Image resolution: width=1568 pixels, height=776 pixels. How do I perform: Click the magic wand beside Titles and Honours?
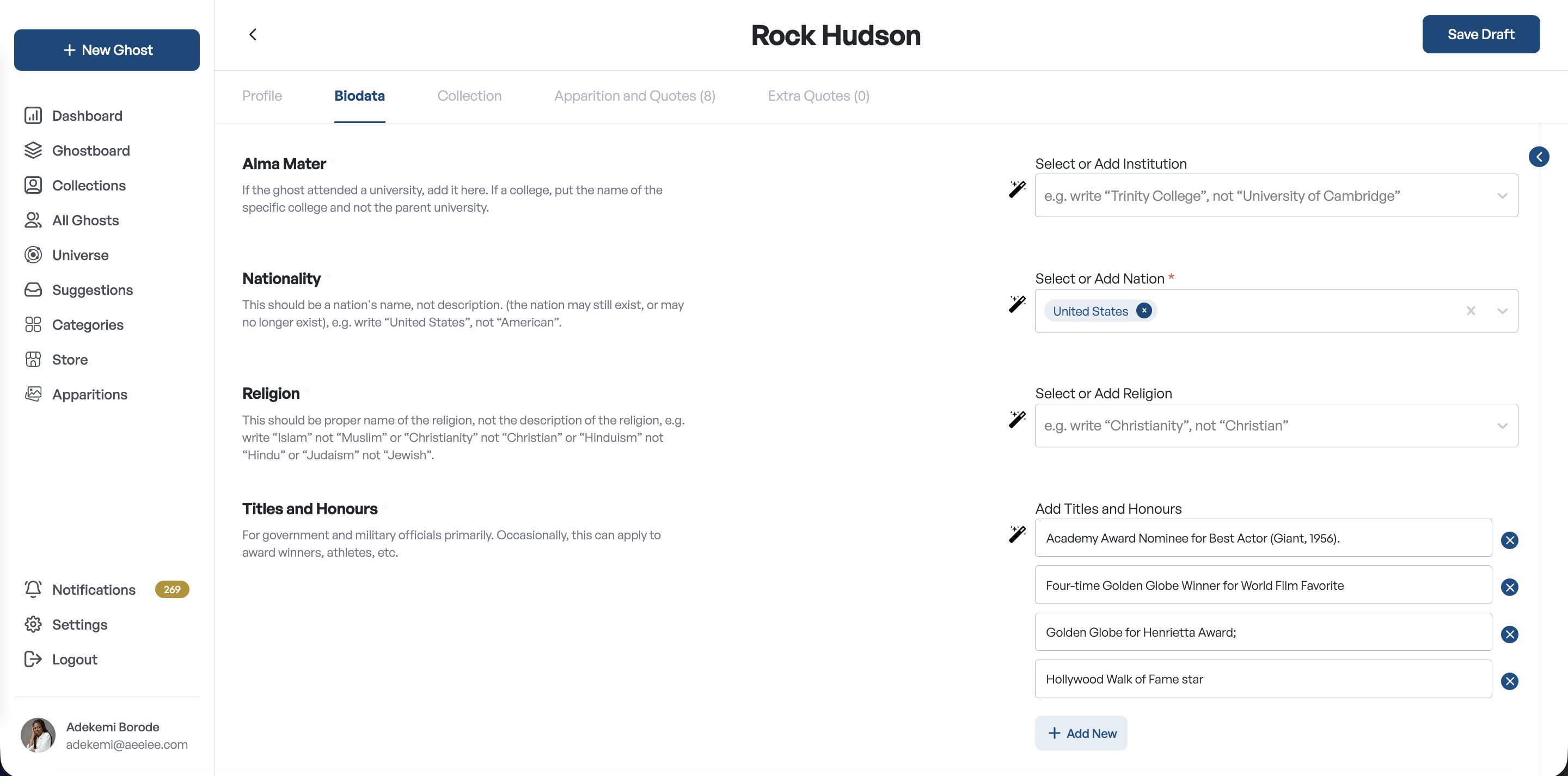(1016, 534)
